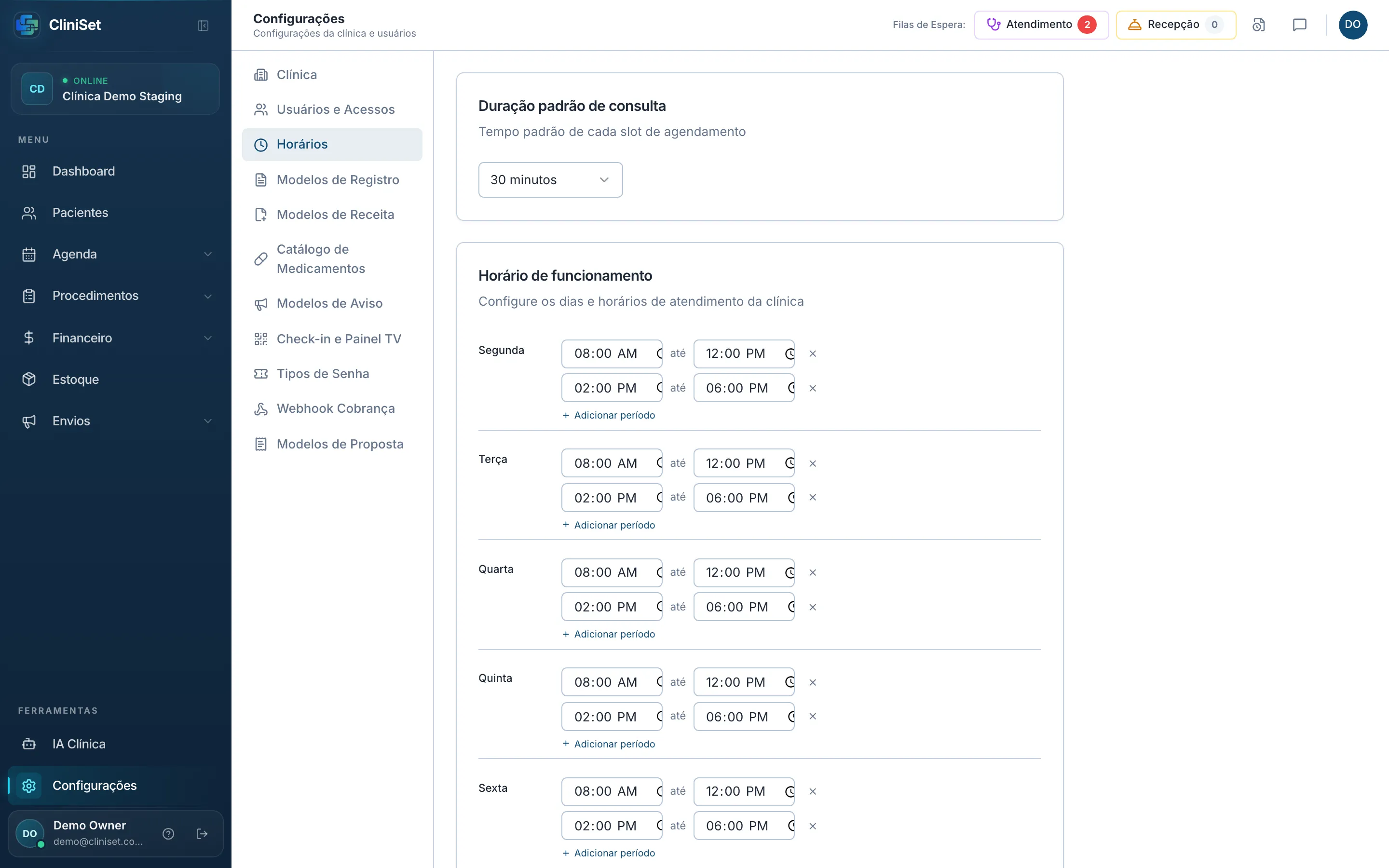Expand the Procedimentos menu chevron
The image size is (1389, 868).
208,296
